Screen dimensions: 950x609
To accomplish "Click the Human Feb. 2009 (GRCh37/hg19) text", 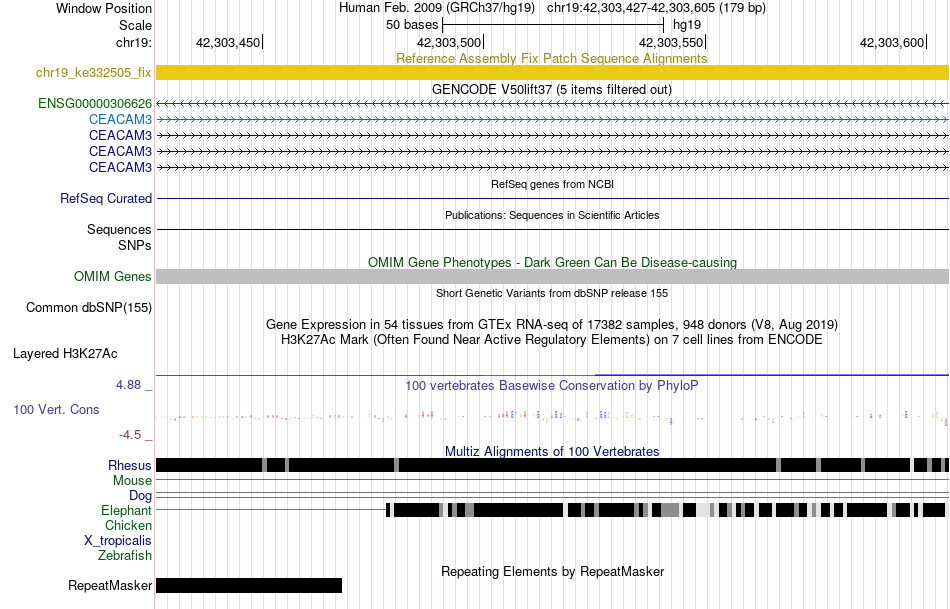I will point(437,8).
